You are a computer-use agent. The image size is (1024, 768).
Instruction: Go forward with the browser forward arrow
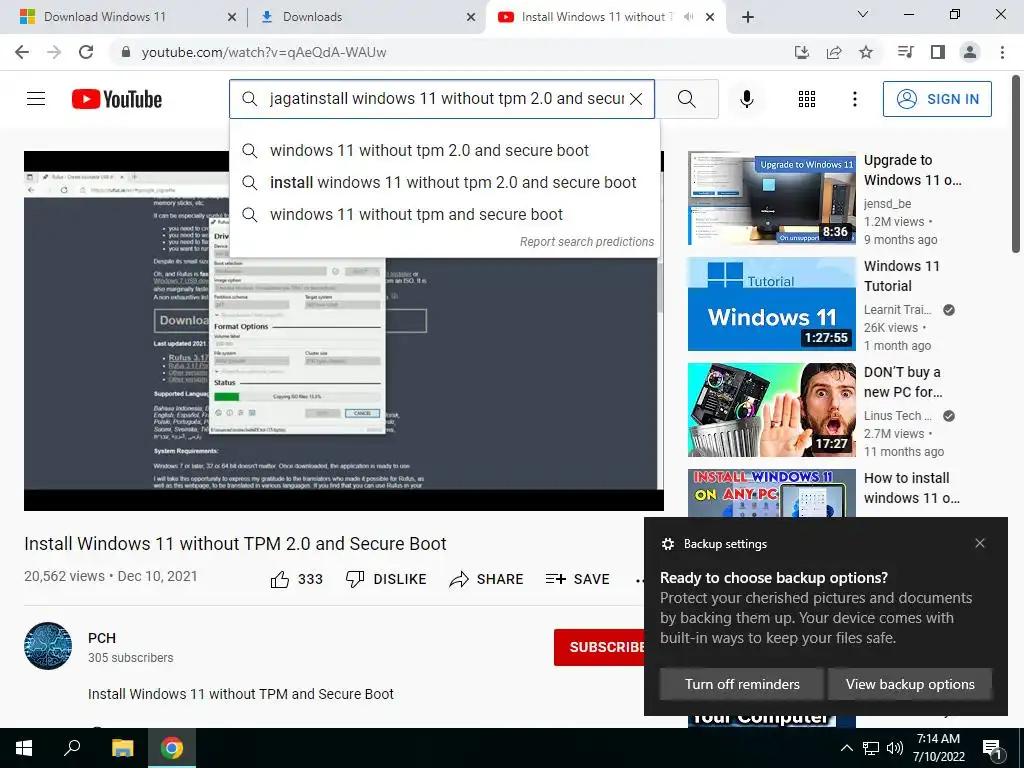54,52
